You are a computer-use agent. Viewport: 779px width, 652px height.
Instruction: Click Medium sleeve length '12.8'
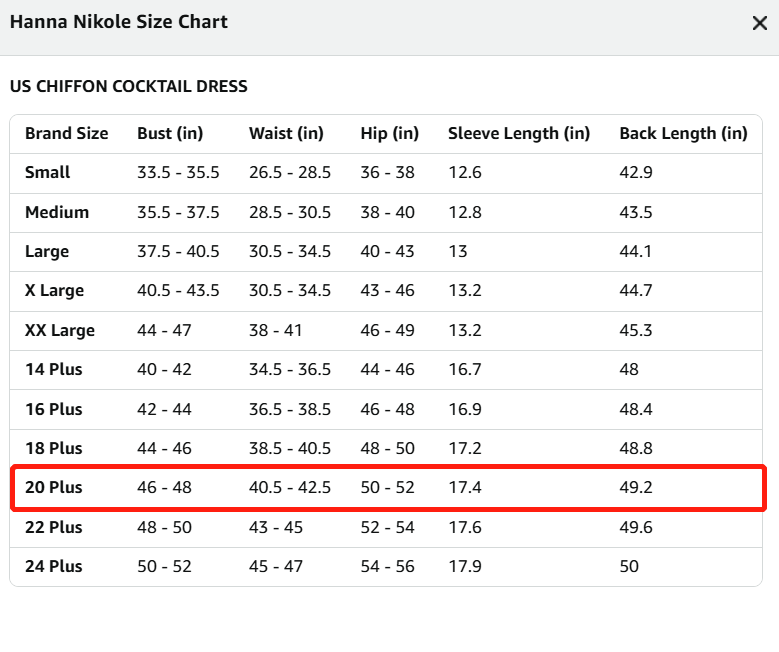pyautogui.click(x=465, y=212)
